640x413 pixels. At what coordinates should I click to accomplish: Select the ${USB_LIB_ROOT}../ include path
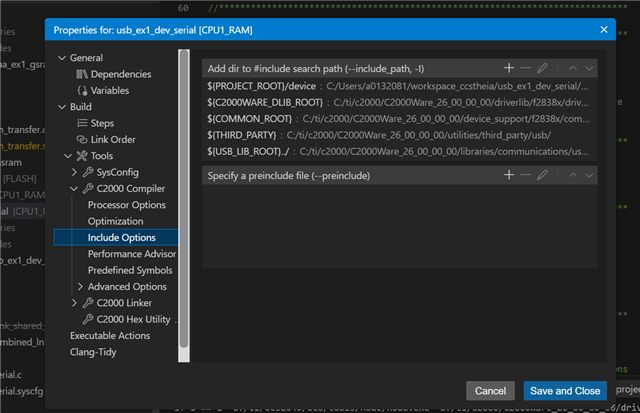[399, 151]
